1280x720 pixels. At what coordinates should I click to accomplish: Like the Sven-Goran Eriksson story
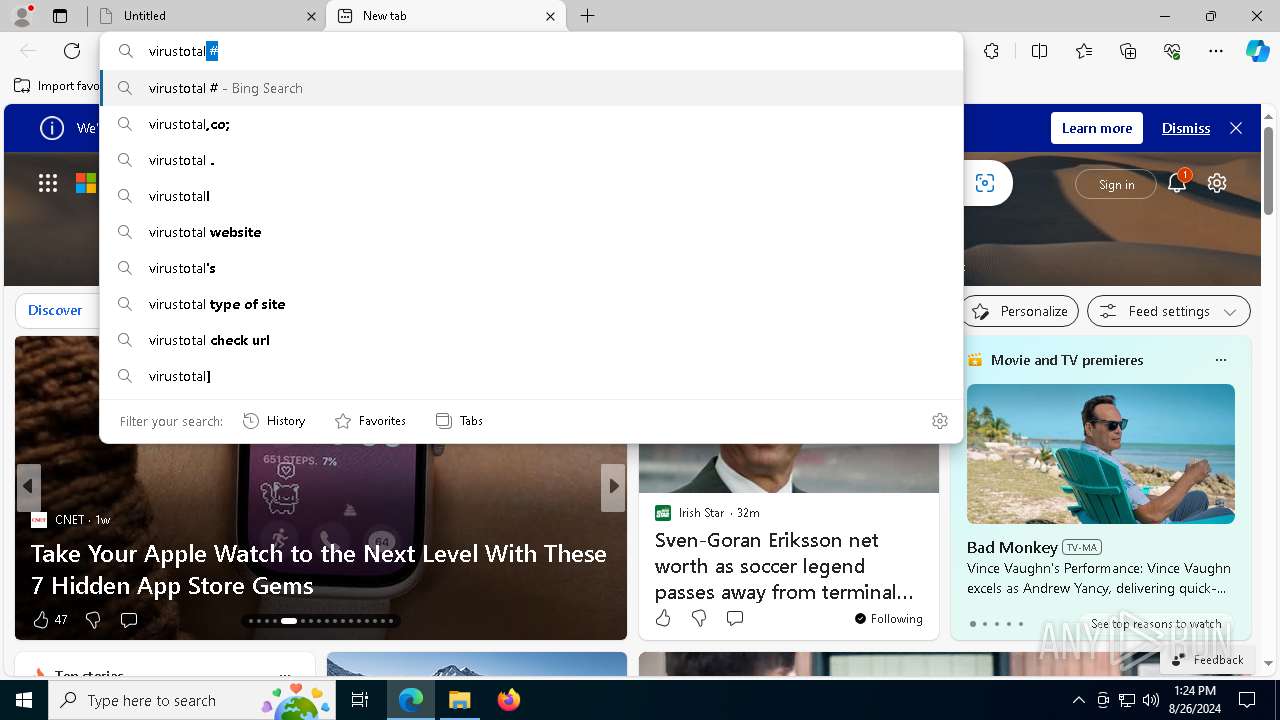pos(663,618)
